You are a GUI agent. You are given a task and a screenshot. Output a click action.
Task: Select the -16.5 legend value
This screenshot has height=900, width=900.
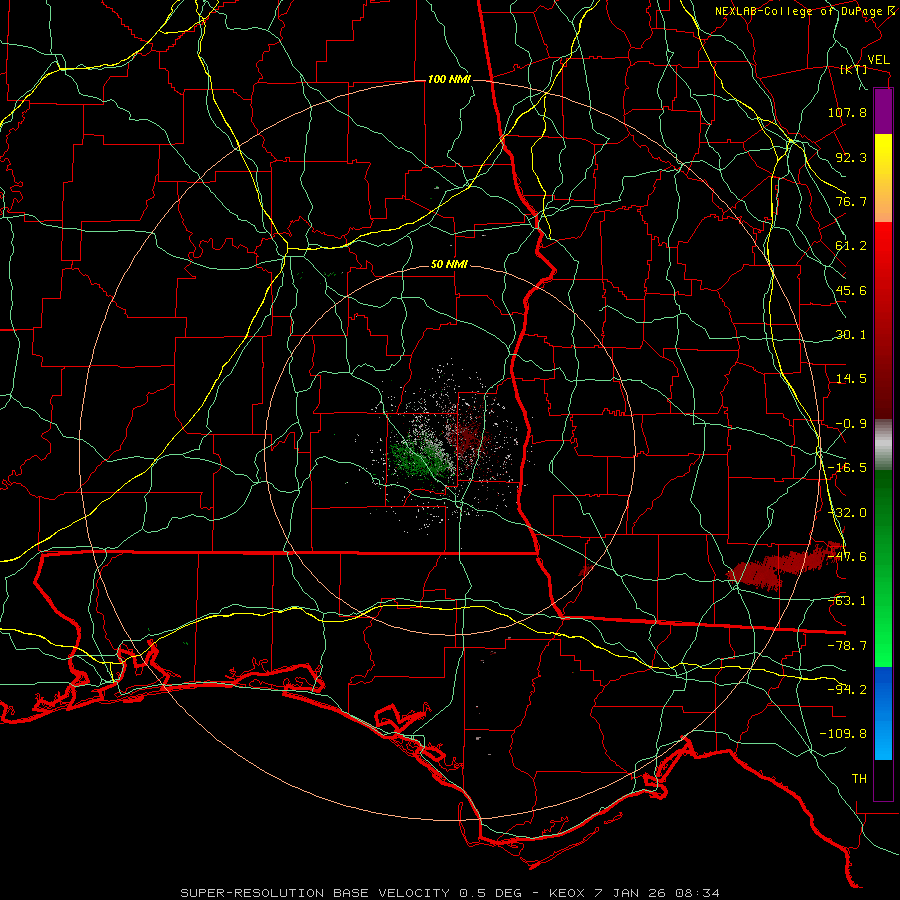click(x=847, y=468)
